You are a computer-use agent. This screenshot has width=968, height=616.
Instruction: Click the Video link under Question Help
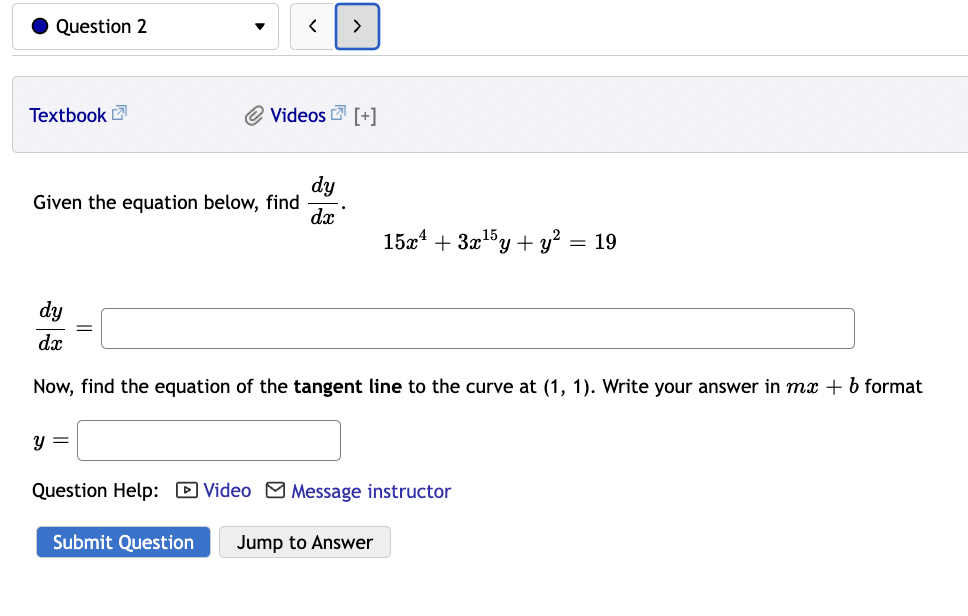(227, 491)
